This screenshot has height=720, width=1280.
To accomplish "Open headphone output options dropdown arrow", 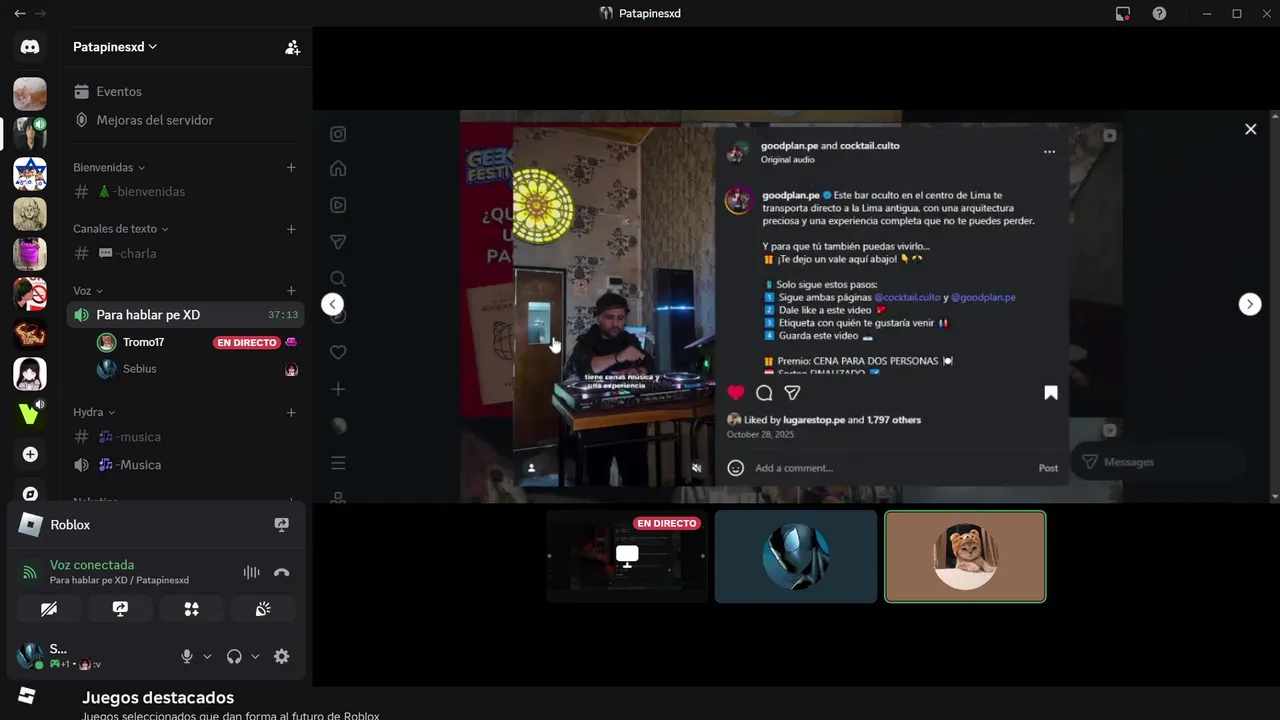I will pos(255,657).
